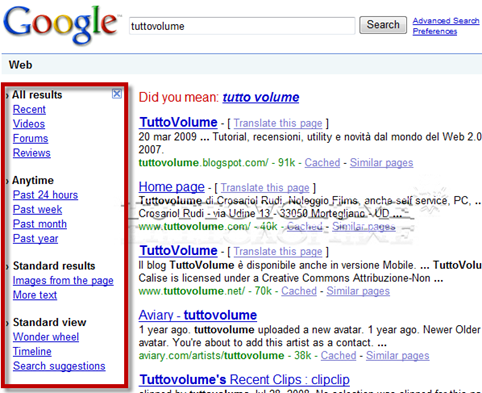Open Similar pages for tuttovolume.blogspot.com
Image resolution: width=482 pixels, height=393 pixels.
pyautogui.click(x=381, y=163)
